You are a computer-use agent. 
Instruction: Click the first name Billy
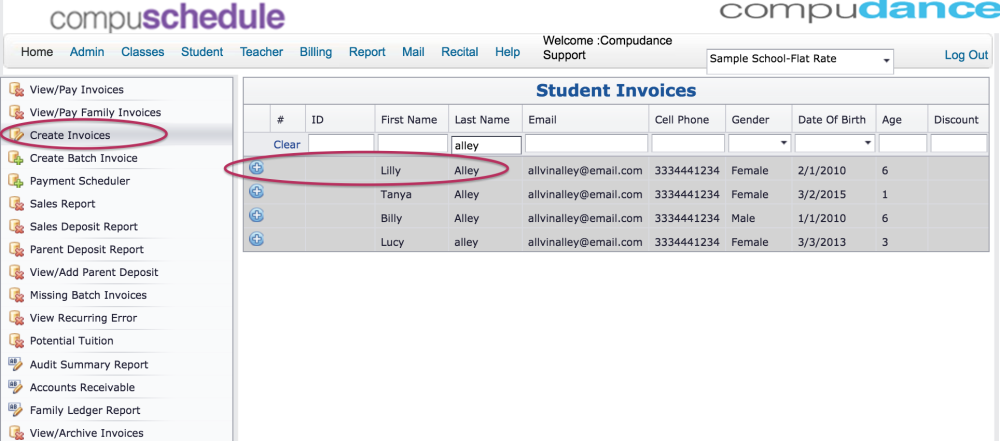click(392, 218)
